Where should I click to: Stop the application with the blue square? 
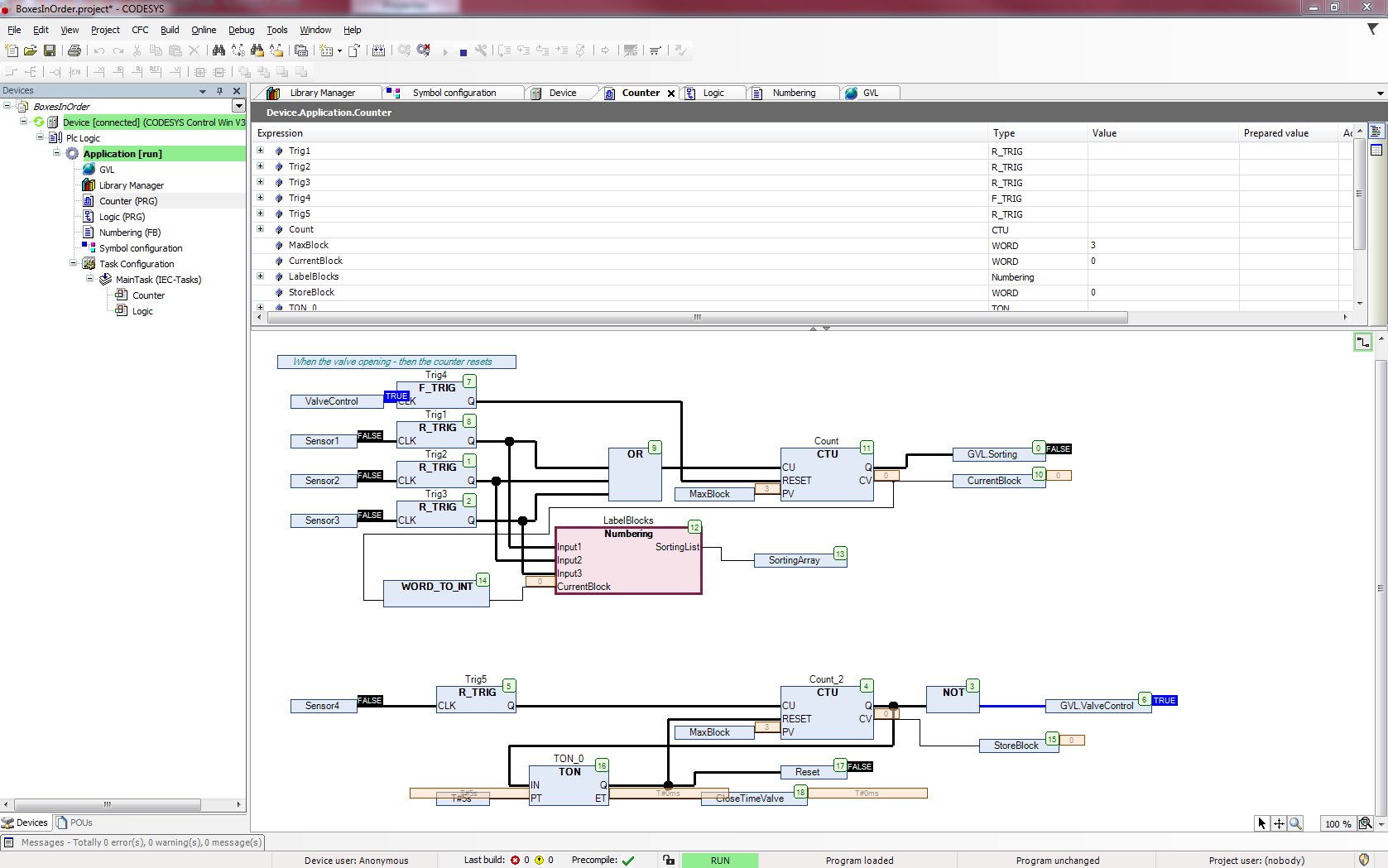click(x=463, y=51)
